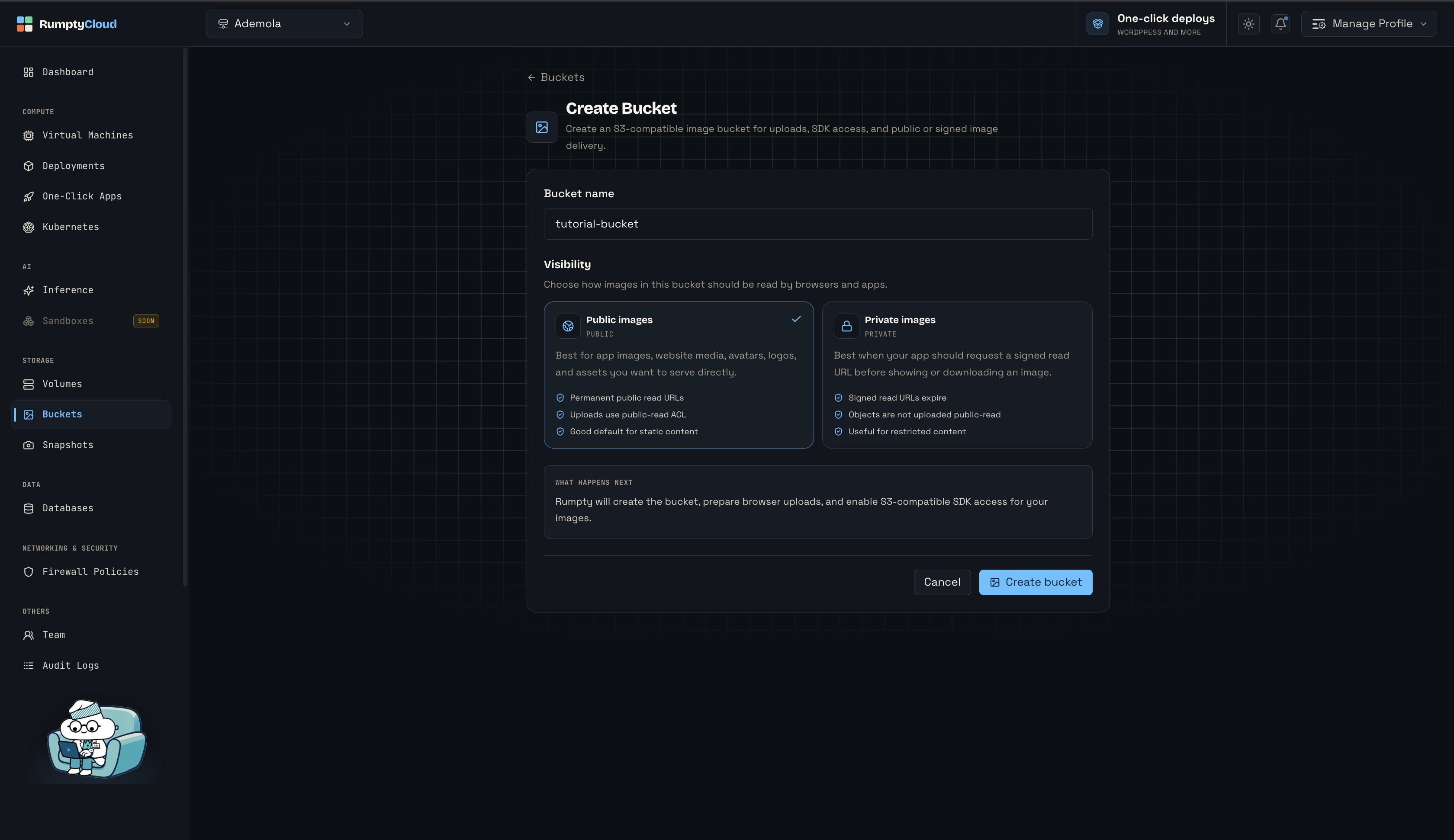Click the Volumes disk icon

coord(28,384)
